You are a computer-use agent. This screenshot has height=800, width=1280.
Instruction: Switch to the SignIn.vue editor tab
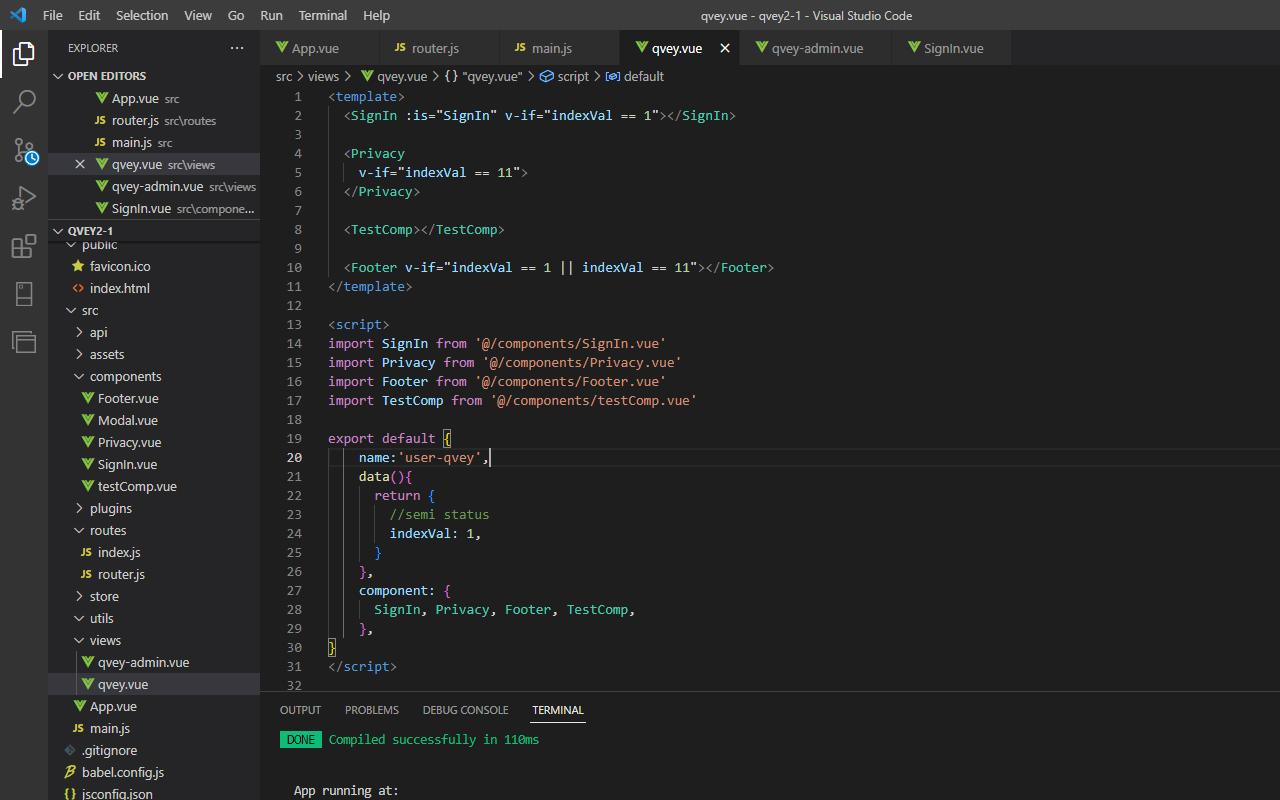point(952,48)
